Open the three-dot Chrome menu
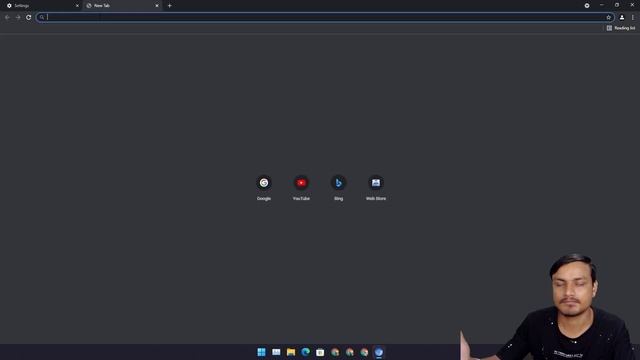 [633, 17]
